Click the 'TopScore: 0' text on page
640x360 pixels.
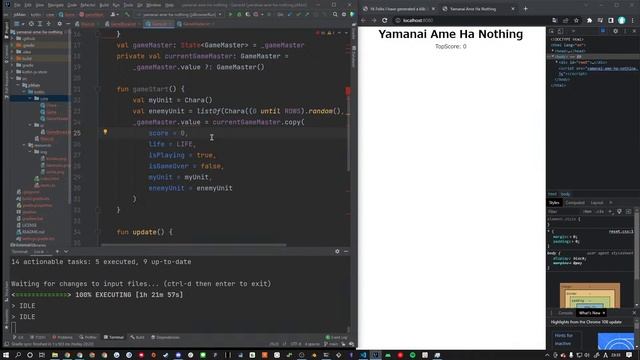point(451,47)
